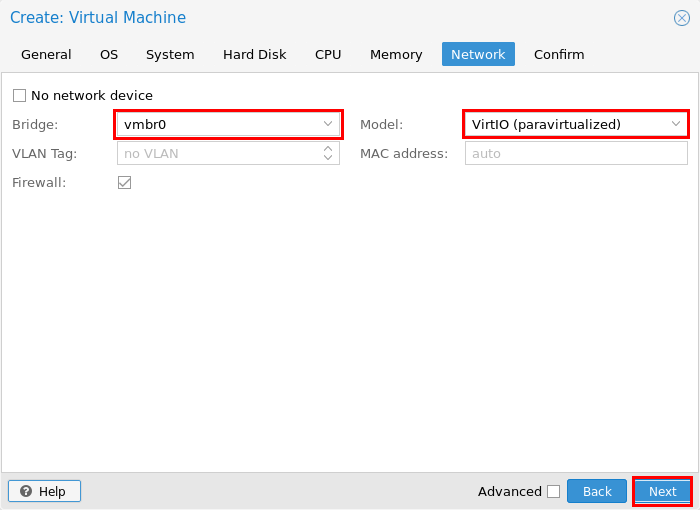Enable the Advanced options checkbox
The image size is (700, 510).
(554, 491)
